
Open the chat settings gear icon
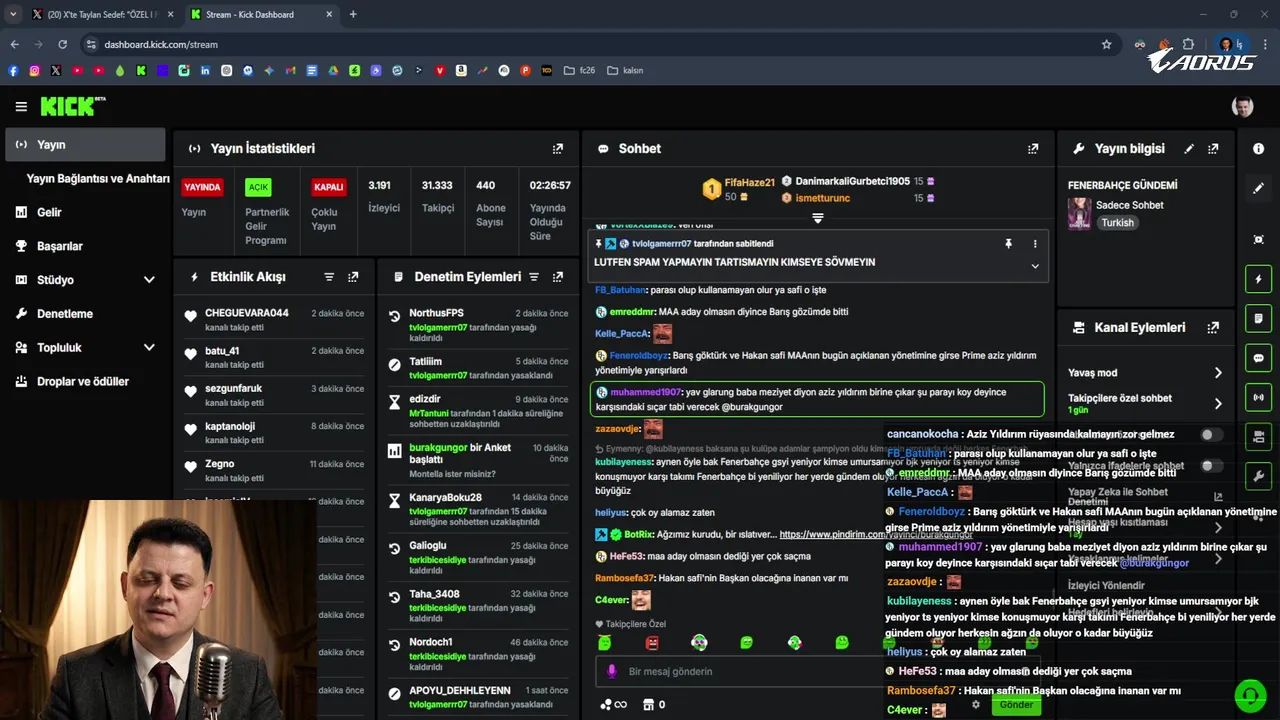pyautogui.click(x=976, y=704)
